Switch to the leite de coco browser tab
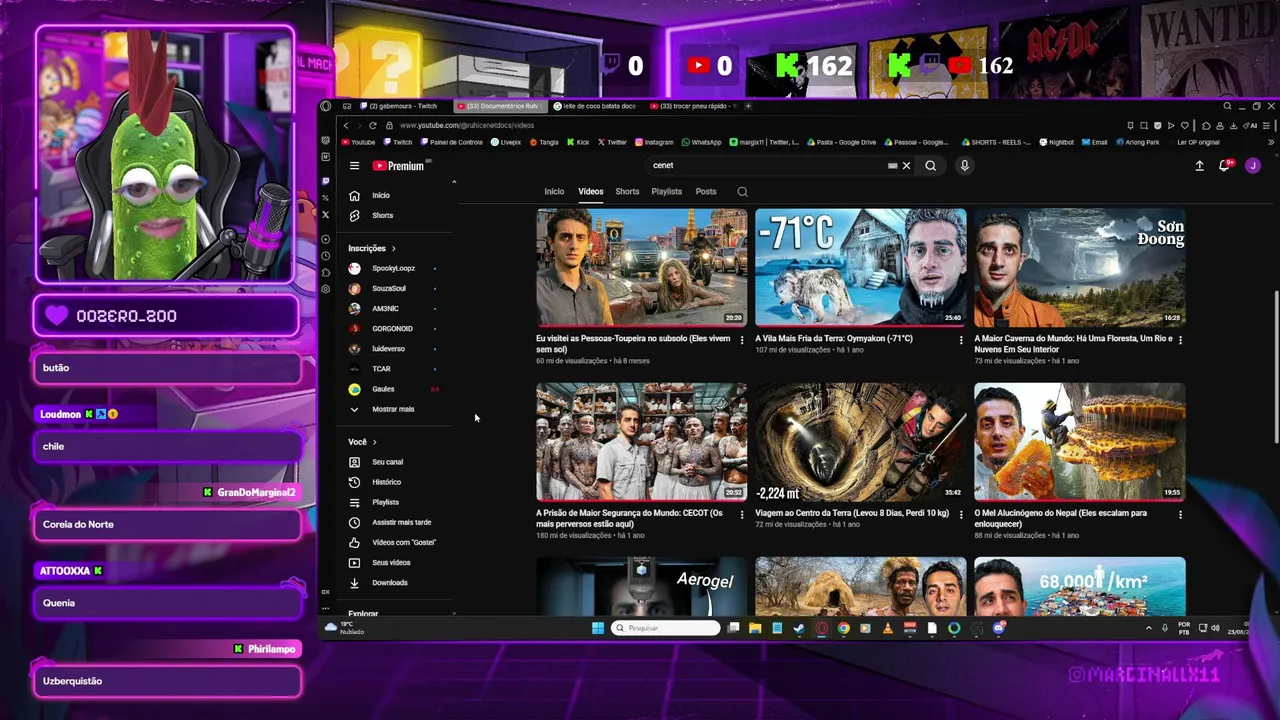Screen dimensions: 1280x720 point(596,106)
